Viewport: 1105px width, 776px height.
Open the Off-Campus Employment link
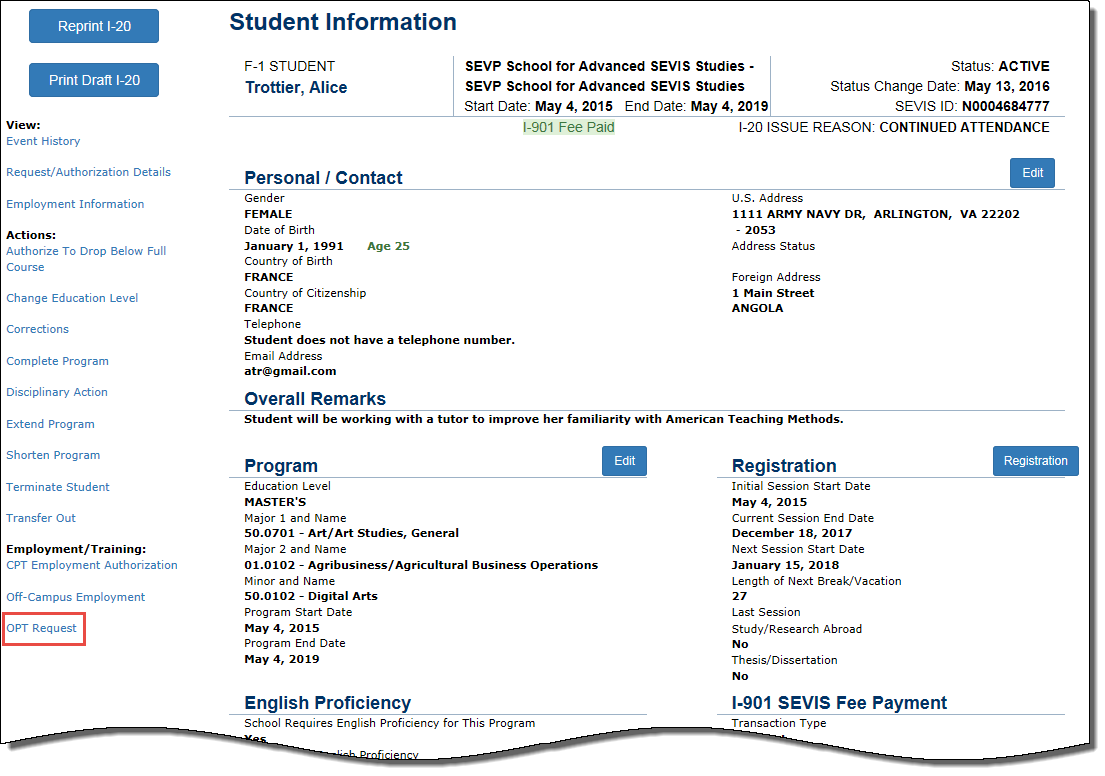(x=75, y=597)
